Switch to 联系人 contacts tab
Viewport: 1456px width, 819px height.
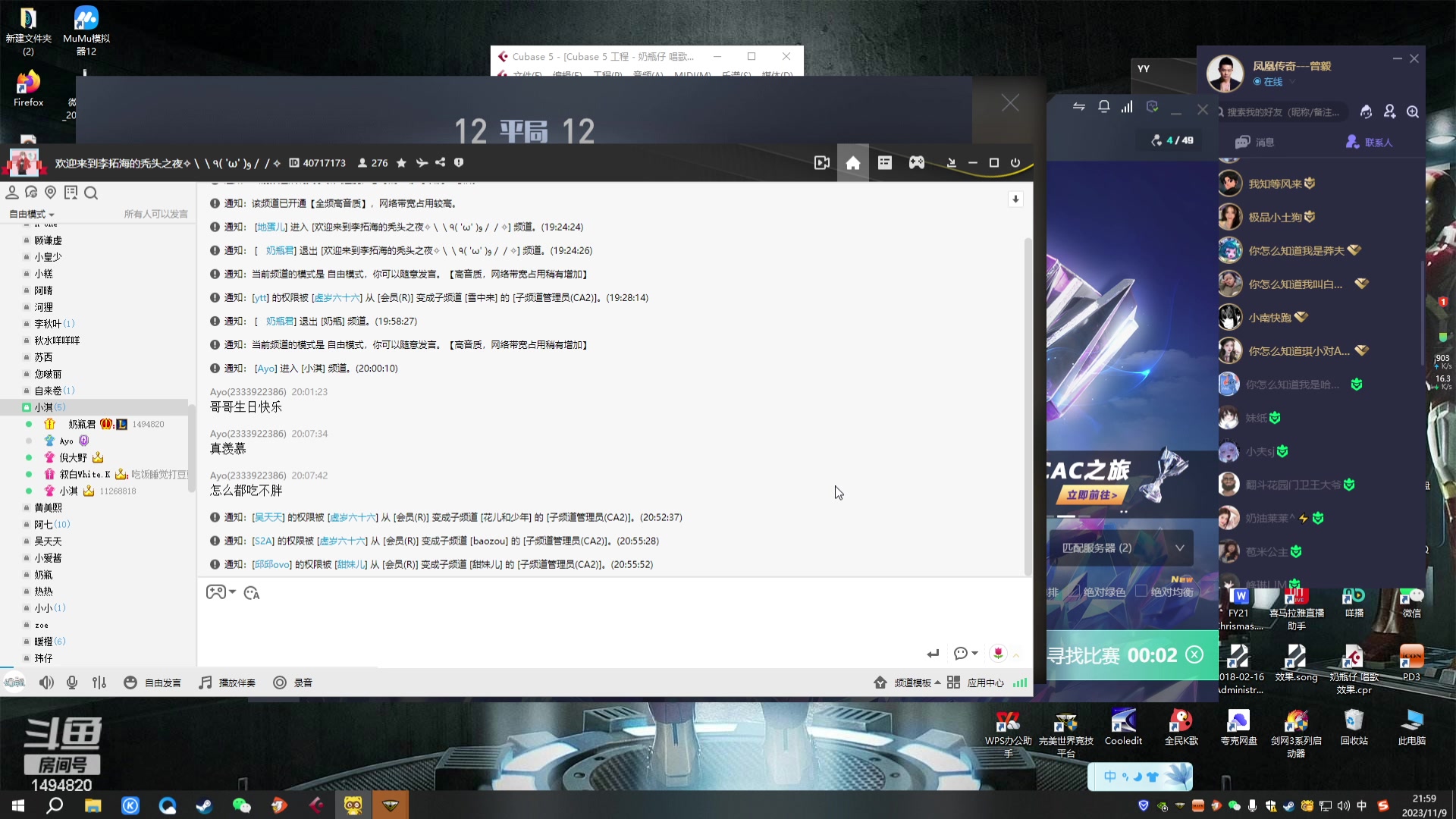point(1370,143)
